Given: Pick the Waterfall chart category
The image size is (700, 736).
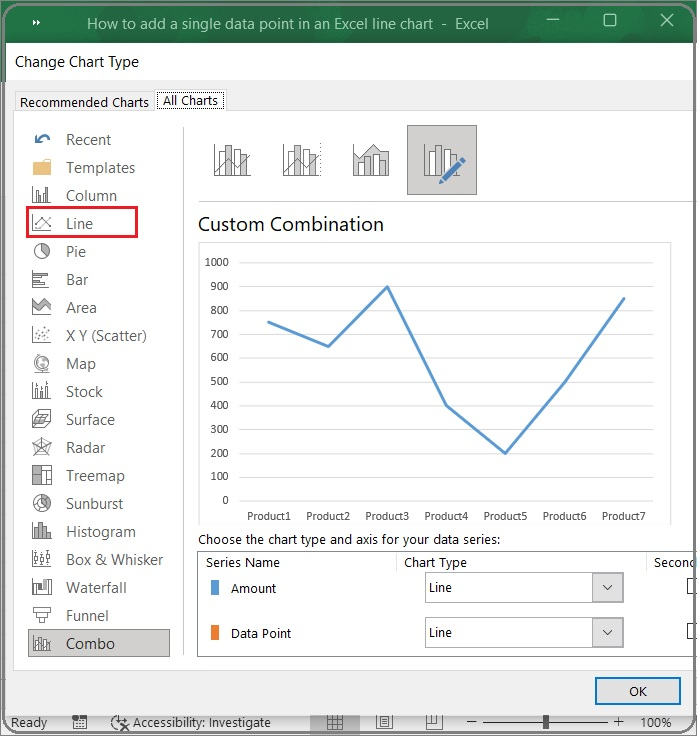Looking at the screenshot, I should [79, 587].
